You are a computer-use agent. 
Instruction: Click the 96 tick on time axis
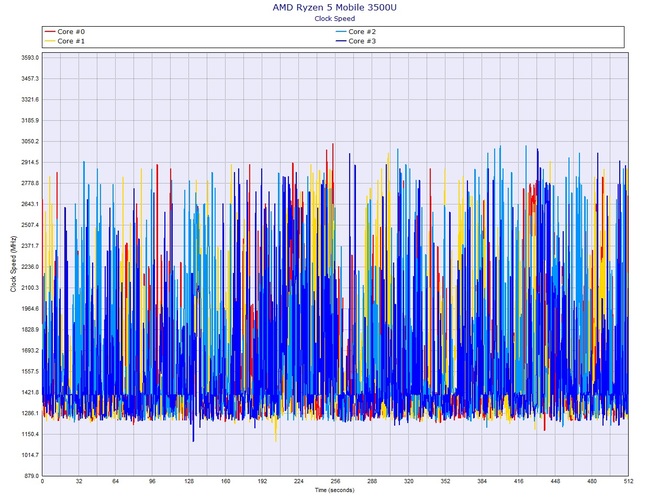pos(152,481)
